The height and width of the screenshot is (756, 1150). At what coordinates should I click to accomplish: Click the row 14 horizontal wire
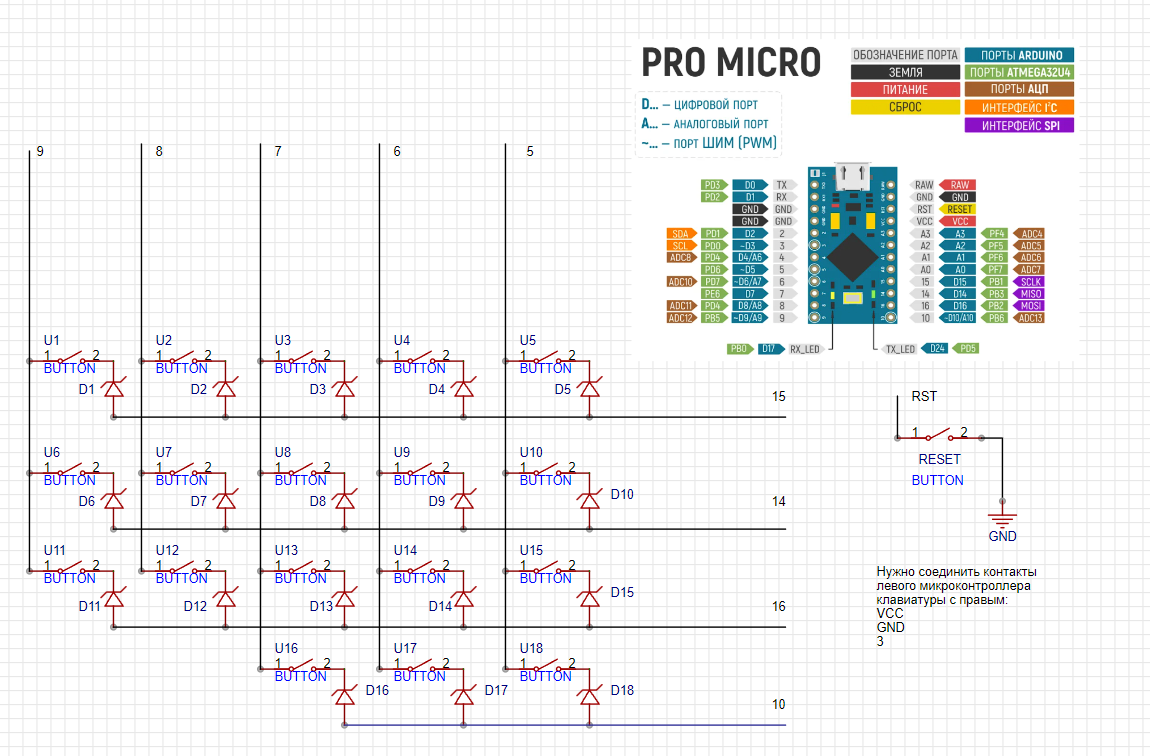pos(450,529)
